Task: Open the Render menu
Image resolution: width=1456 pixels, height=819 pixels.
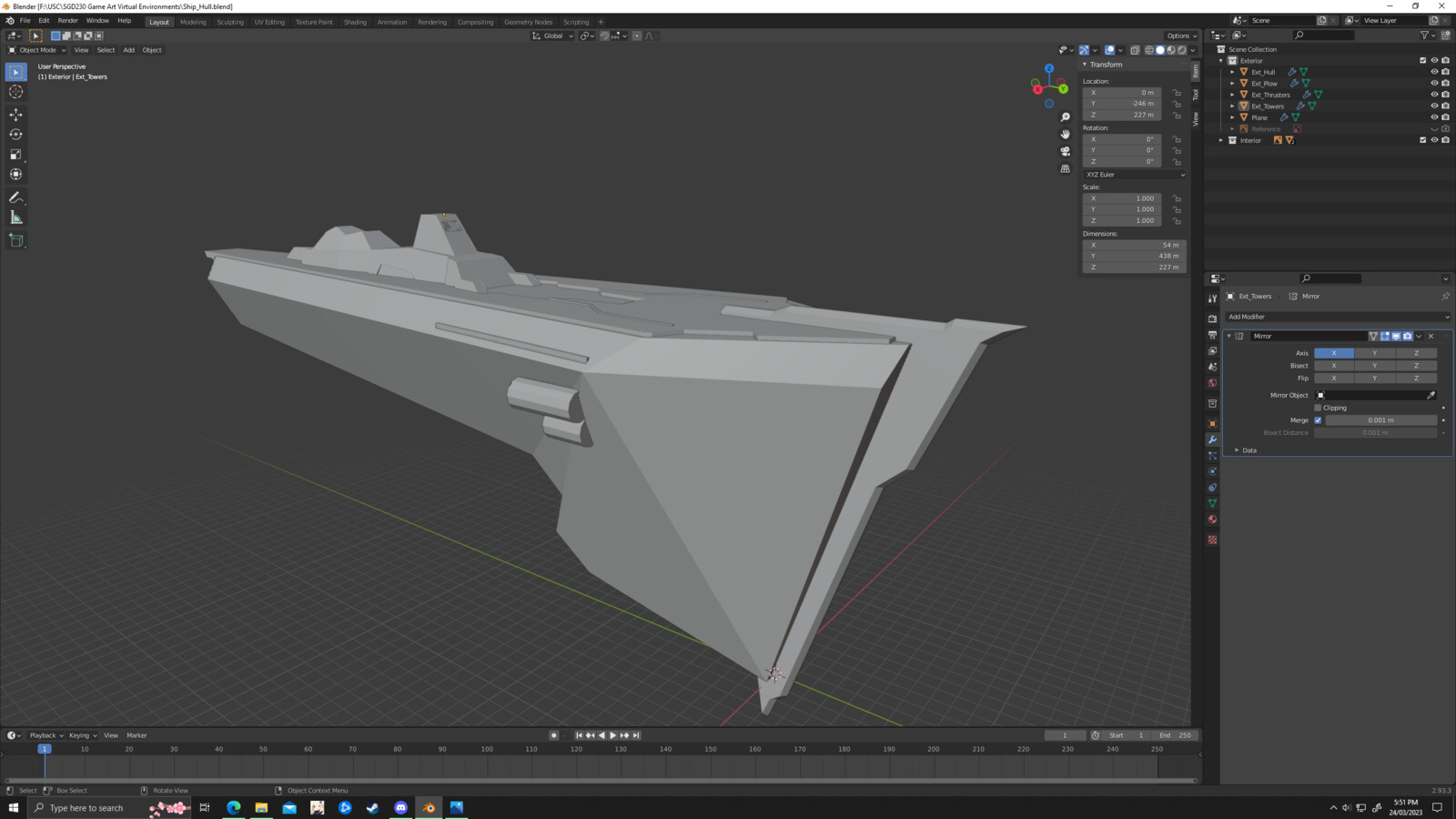Action: click(68, 20)
